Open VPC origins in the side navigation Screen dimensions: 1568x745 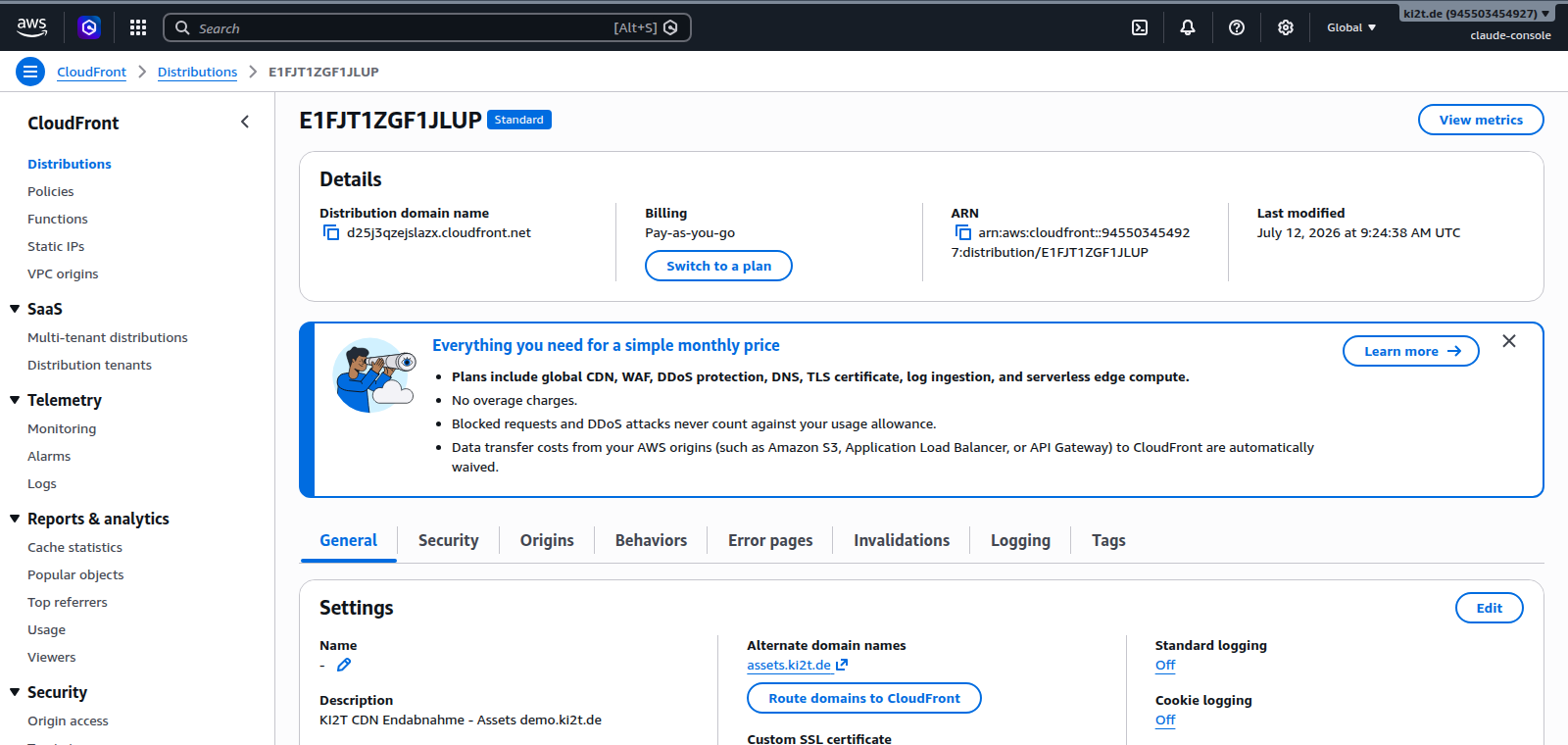coord(63,273)
